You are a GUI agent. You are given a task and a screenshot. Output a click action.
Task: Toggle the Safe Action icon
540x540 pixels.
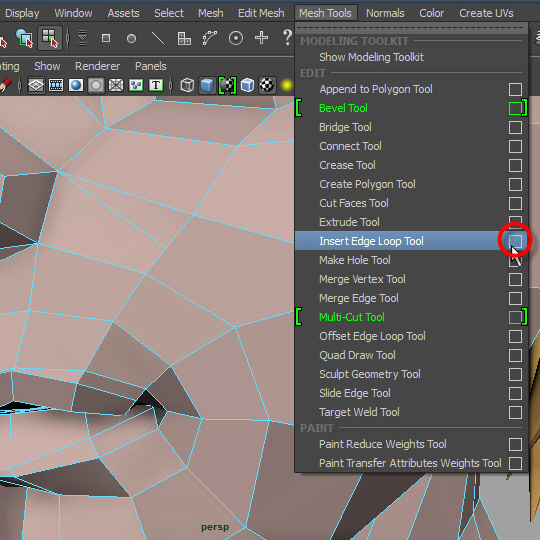click(136, 85)
